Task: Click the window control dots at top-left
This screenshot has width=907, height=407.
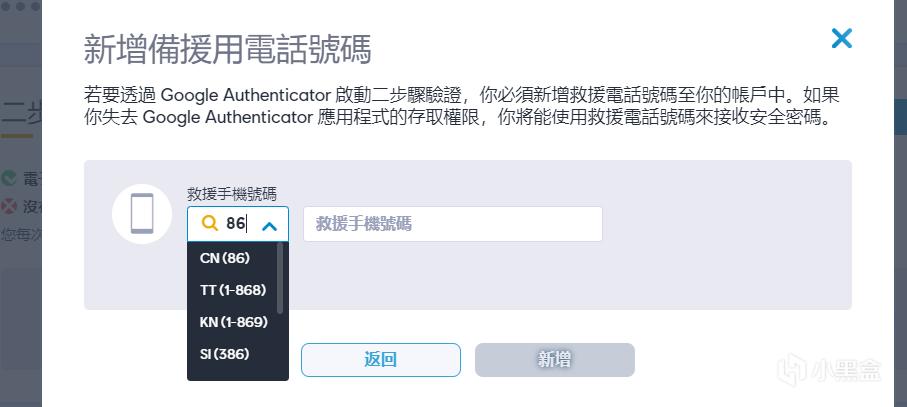Action: pyautogui.click(x=20, y=6)
